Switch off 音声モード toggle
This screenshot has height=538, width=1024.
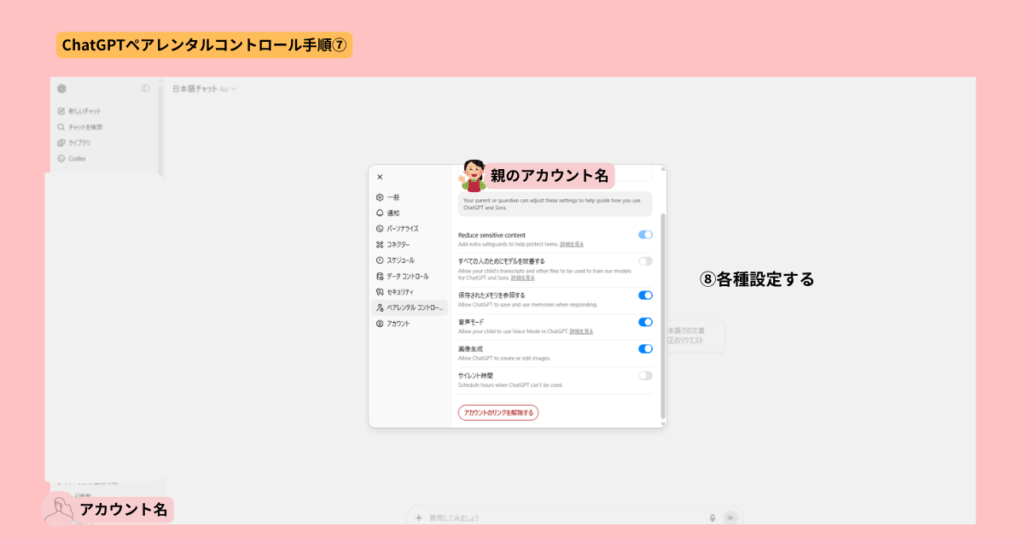pos(645,322)
